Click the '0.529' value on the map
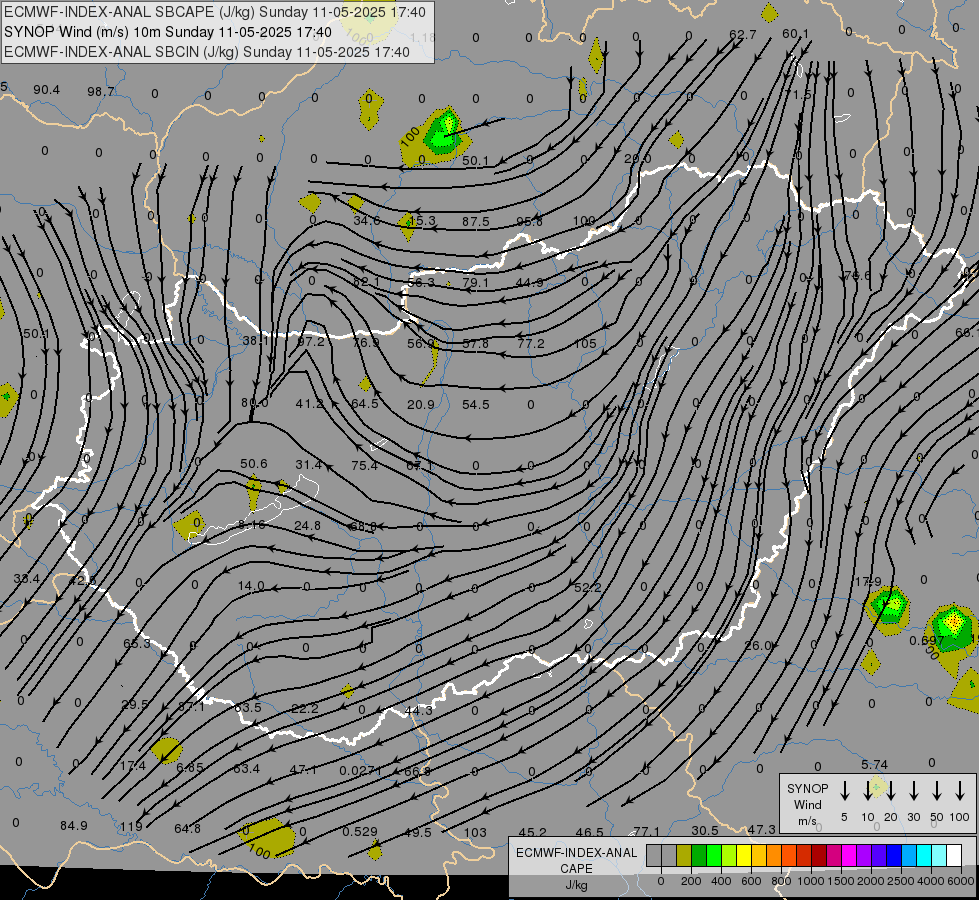The height and width of the screenshot is (900, 979). point(360,831)
